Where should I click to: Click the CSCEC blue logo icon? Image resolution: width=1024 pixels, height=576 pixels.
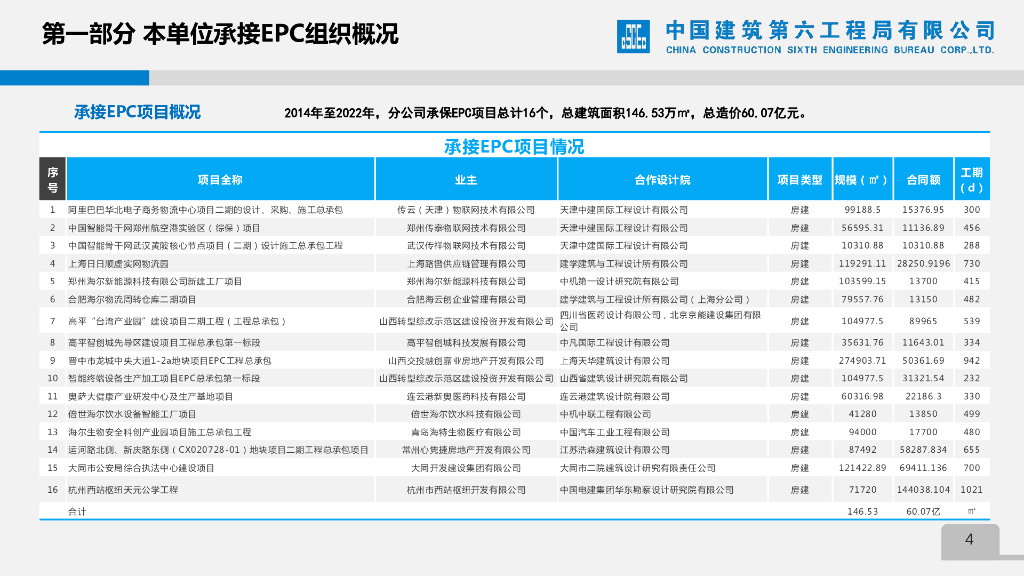(633, 36)
